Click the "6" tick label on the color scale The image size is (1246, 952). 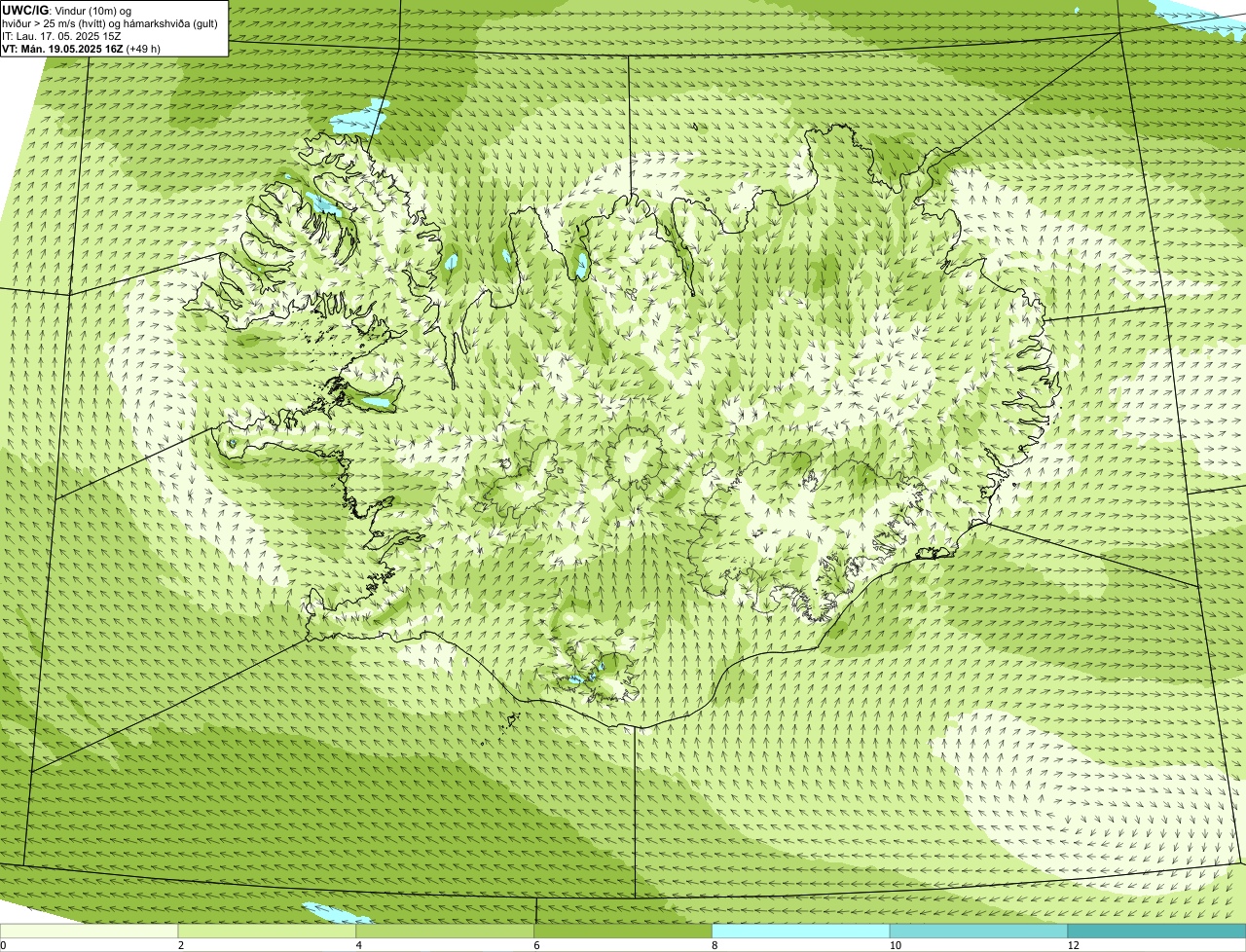[x=536, y=945]
